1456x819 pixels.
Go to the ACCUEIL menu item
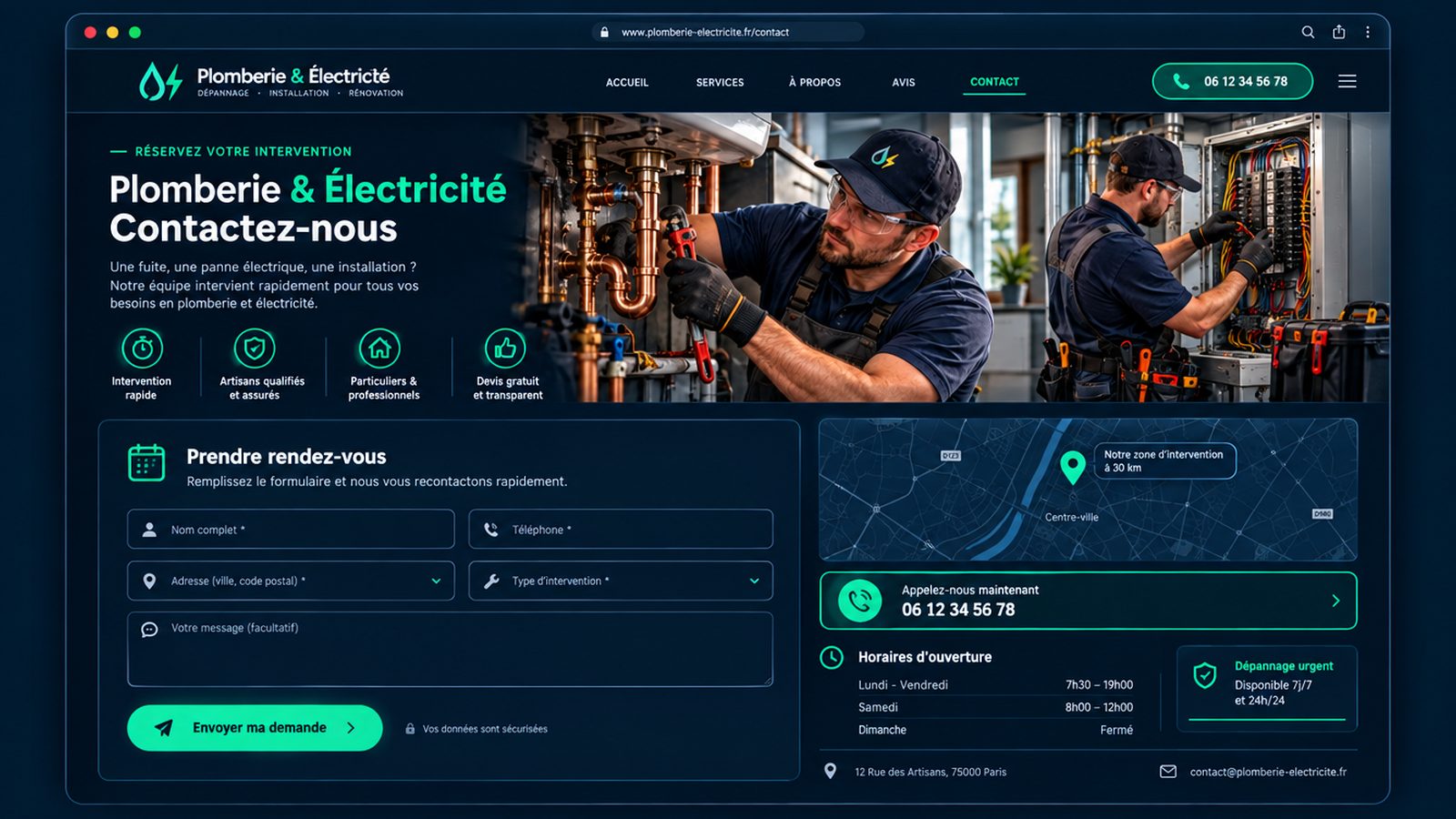pyautogui.click(x=627, y=82)
